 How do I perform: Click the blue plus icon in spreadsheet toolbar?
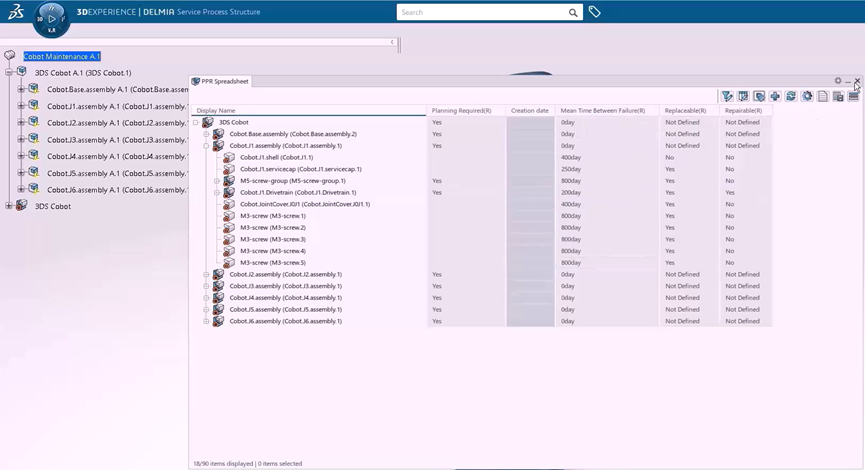click(775, 96)
